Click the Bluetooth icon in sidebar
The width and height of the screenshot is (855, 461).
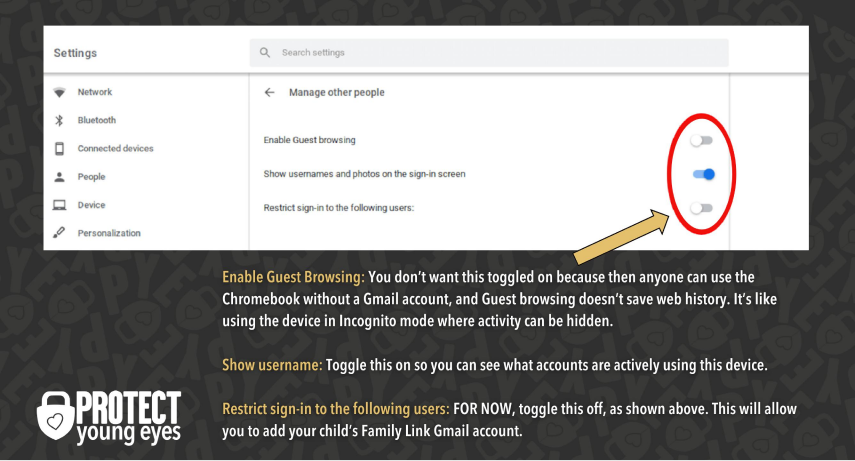59,120
